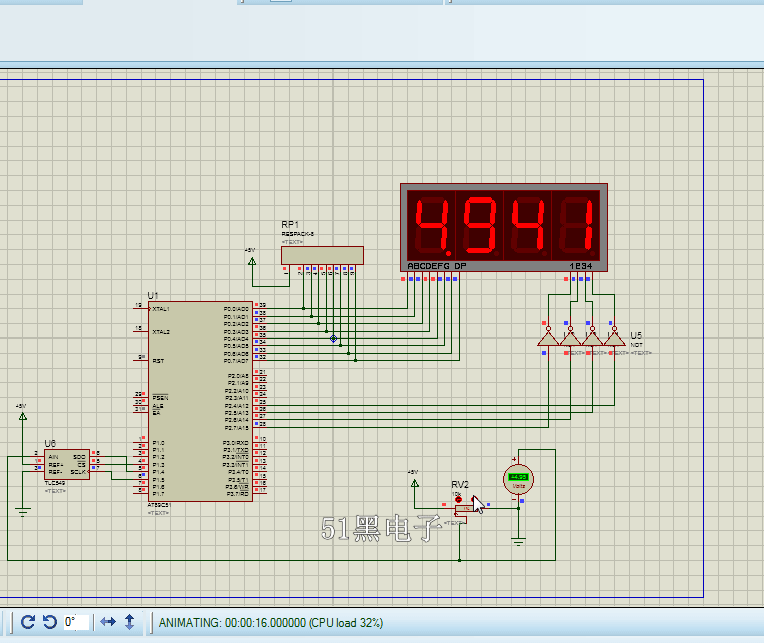Click the RV2 reference label
The image size is (764, 643).
(x=460, y=484)
